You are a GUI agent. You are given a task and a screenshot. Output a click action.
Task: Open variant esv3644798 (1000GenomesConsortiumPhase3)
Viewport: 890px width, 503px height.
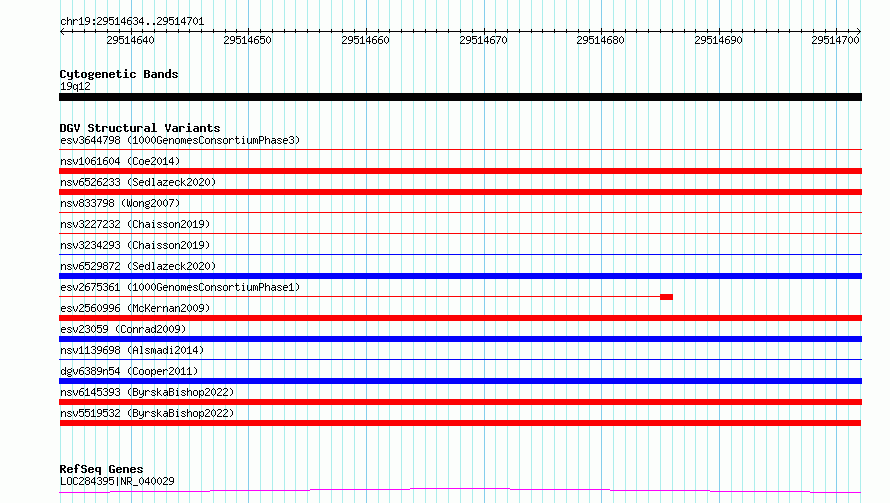tap(180, 140)
